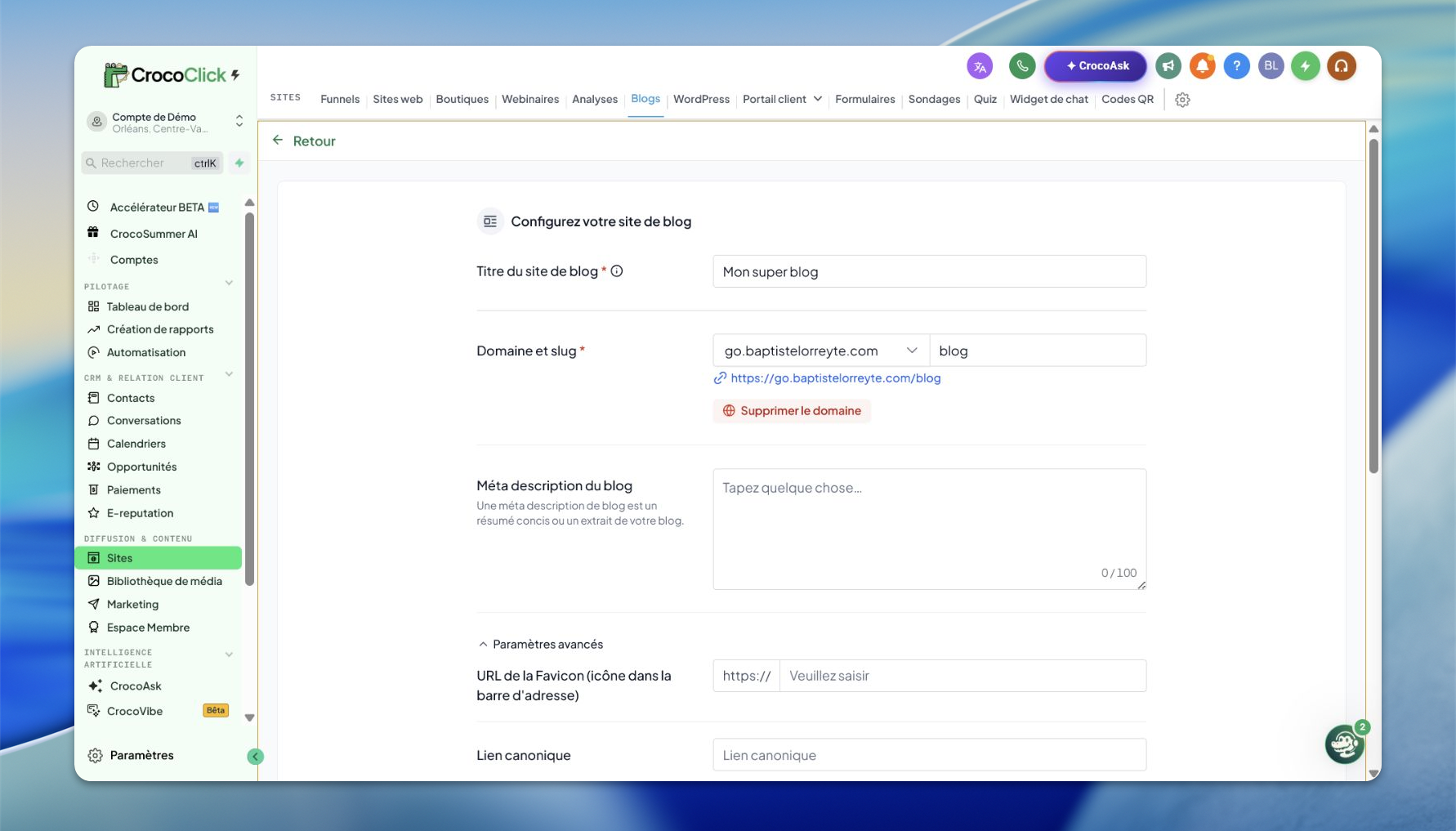Image resolution: width=1456 pixels, height=831 pixels.
Task: Open the Compte de Démo account switcher
Action: click(166, 123)
